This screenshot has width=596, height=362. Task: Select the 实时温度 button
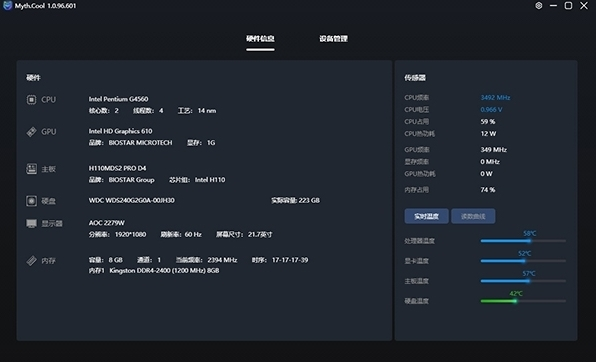coord(426,216)
